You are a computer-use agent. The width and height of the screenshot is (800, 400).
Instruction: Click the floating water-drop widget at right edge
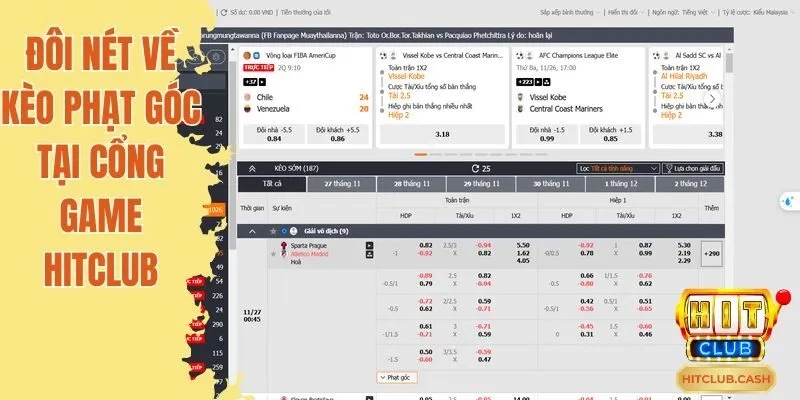[x=790, y=201]
